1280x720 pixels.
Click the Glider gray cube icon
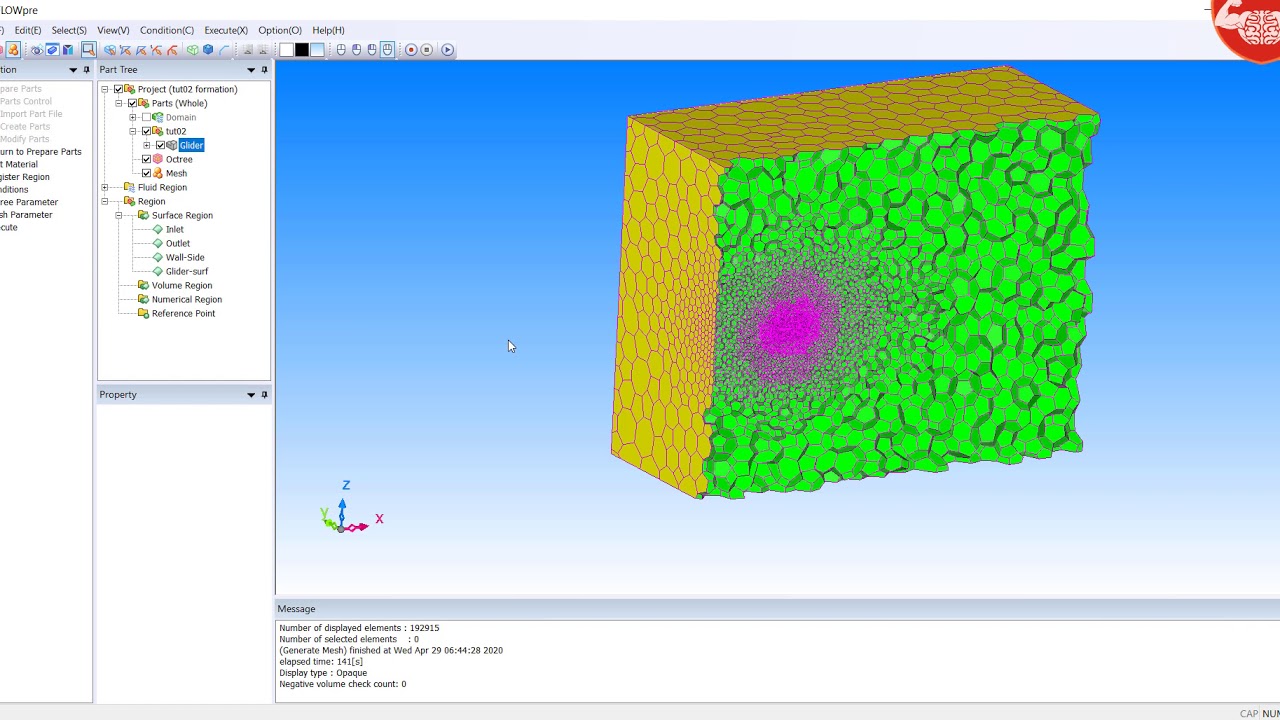click(172, 145)
